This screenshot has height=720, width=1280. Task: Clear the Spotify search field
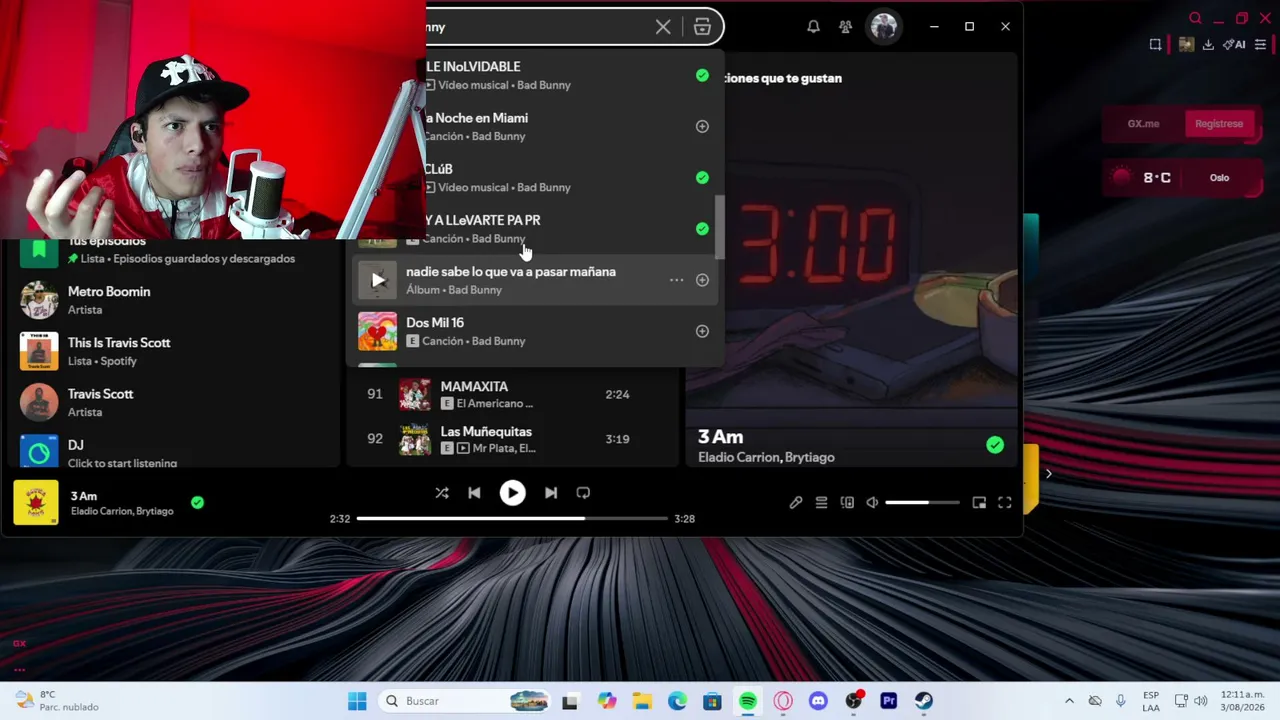pos(663,27)
